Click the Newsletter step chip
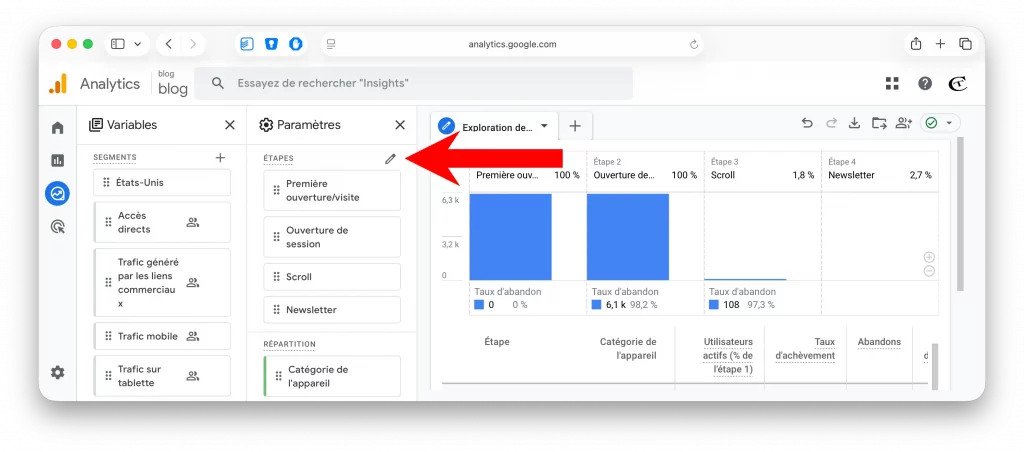The image size is (1024, 452). pos(332,310)
